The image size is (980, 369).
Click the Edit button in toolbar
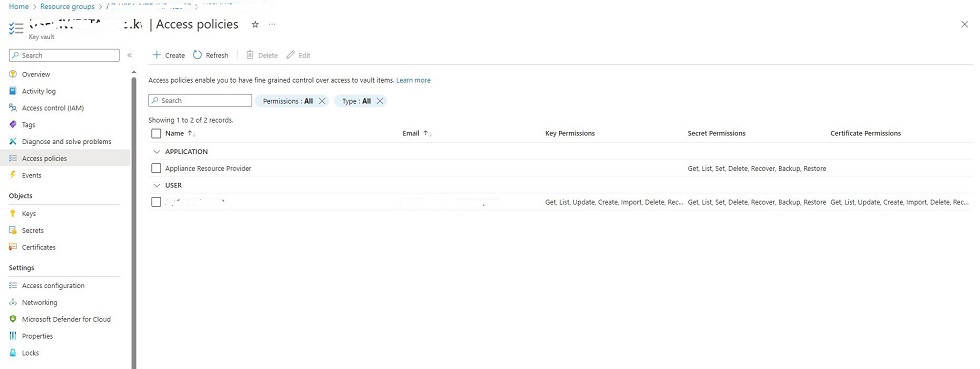[x=298, y=56]
